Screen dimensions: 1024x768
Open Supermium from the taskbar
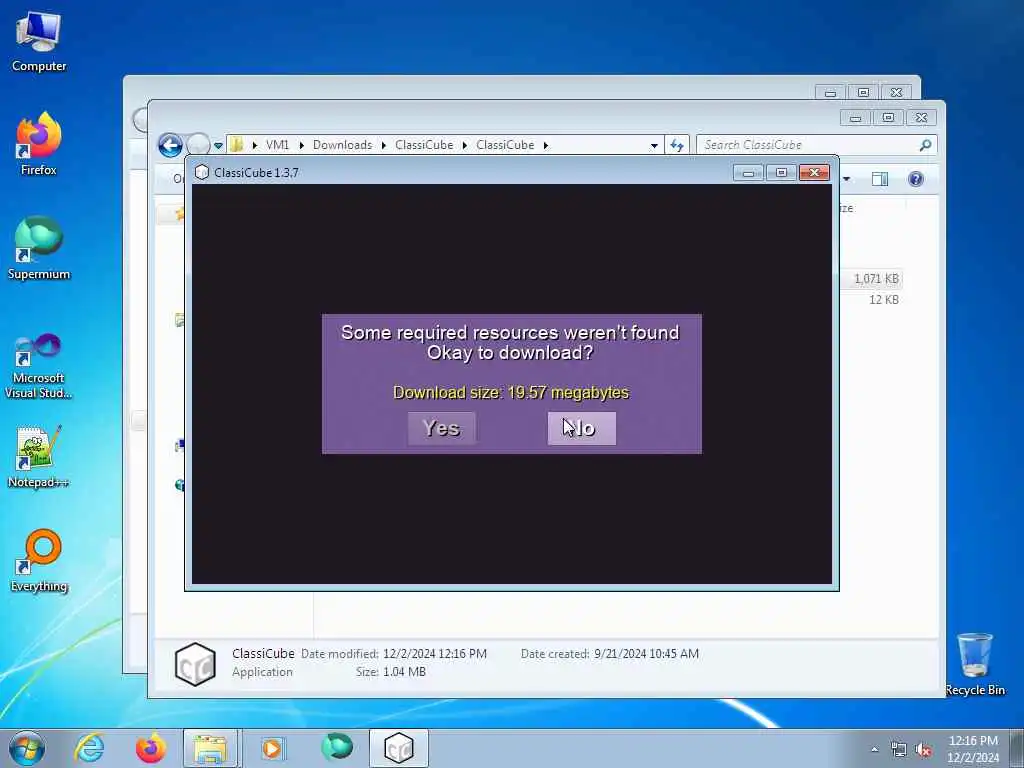[x=337, y=747]
